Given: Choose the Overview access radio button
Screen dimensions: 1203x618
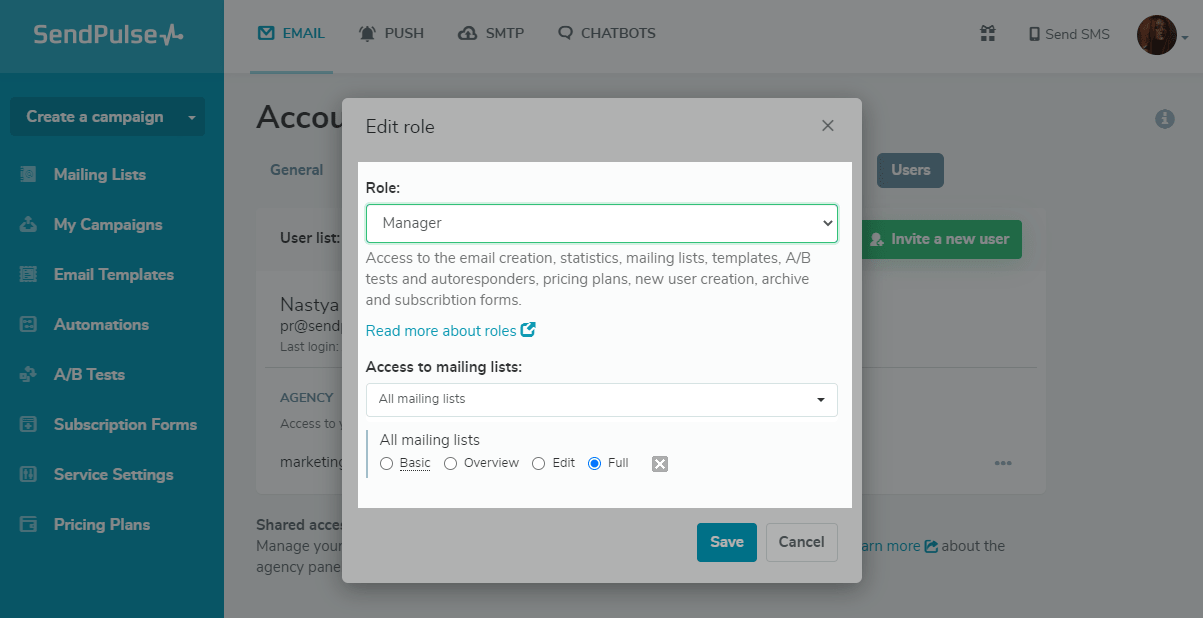Looking at the screenshot, I should 451,463.
